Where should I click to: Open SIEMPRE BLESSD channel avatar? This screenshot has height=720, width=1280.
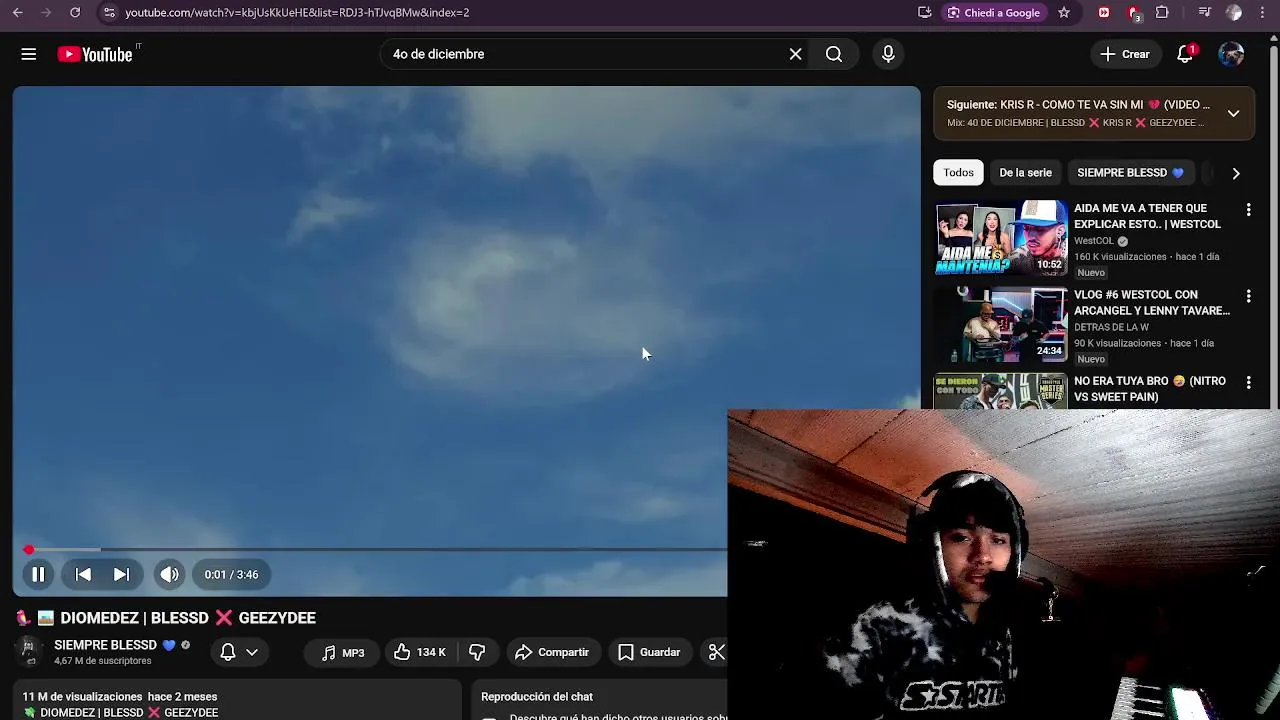pyautogui.click(x=29, y=651)
